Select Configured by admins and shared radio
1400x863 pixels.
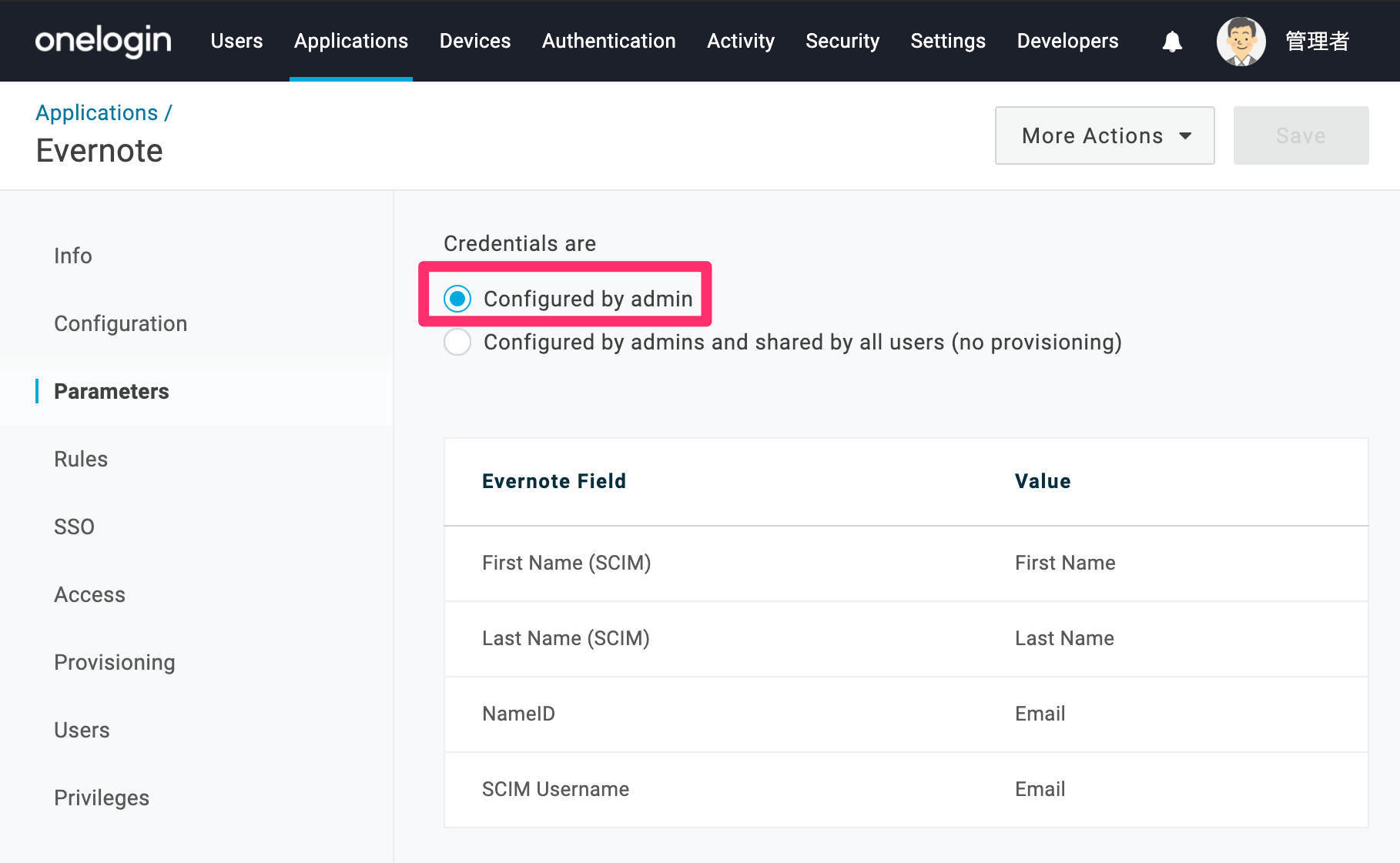point(457,341)
